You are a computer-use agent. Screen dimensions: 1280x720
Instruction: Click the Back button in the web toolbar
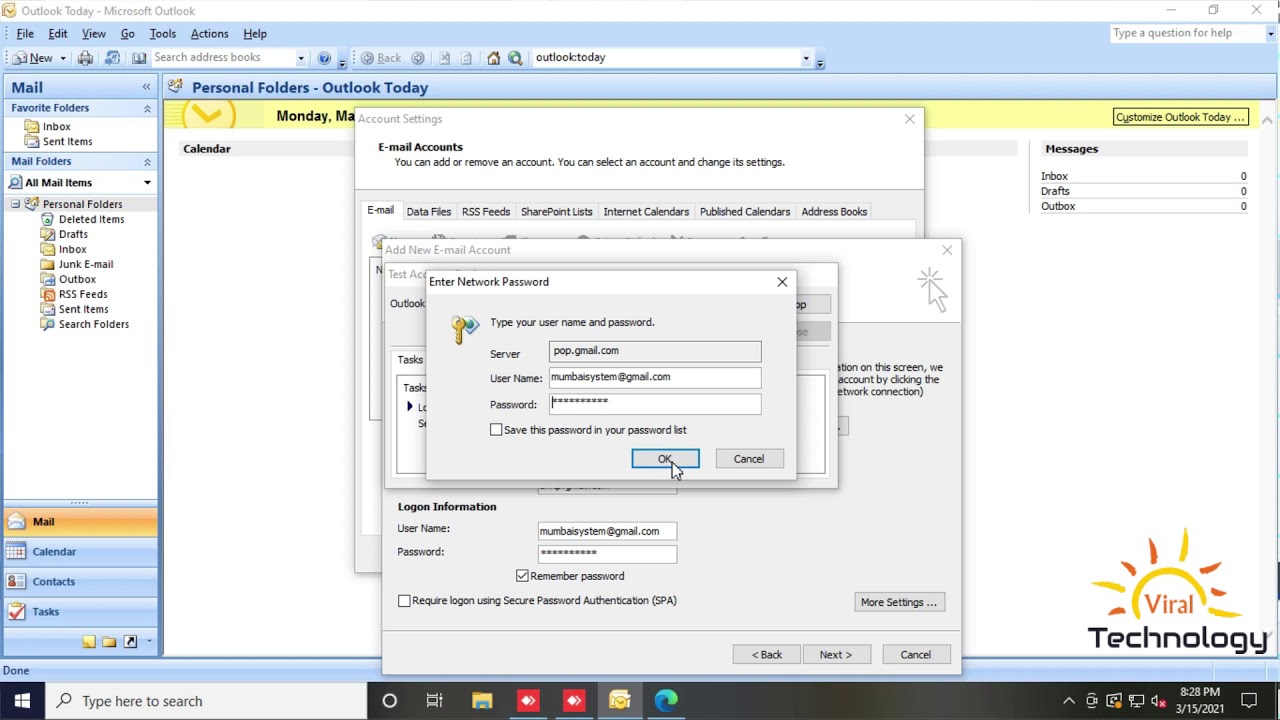click(381, 58)
